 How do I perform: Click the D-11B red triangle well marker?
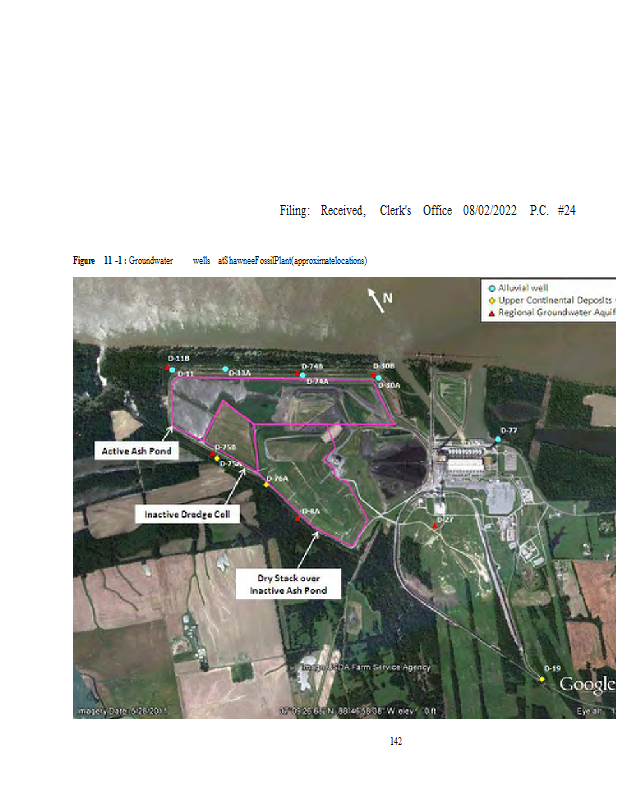[x=168, y=368]
